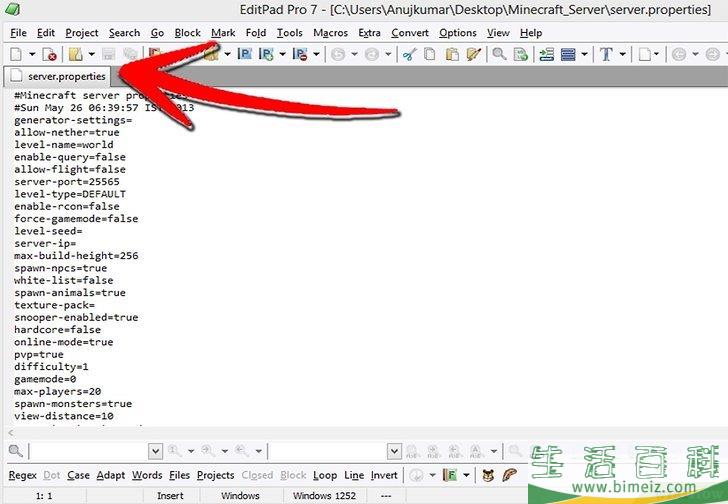The height and width of the screenshot is (504, 728).
Task: Expand the green F fold dropdown arrow
Action: click(466, 475)
